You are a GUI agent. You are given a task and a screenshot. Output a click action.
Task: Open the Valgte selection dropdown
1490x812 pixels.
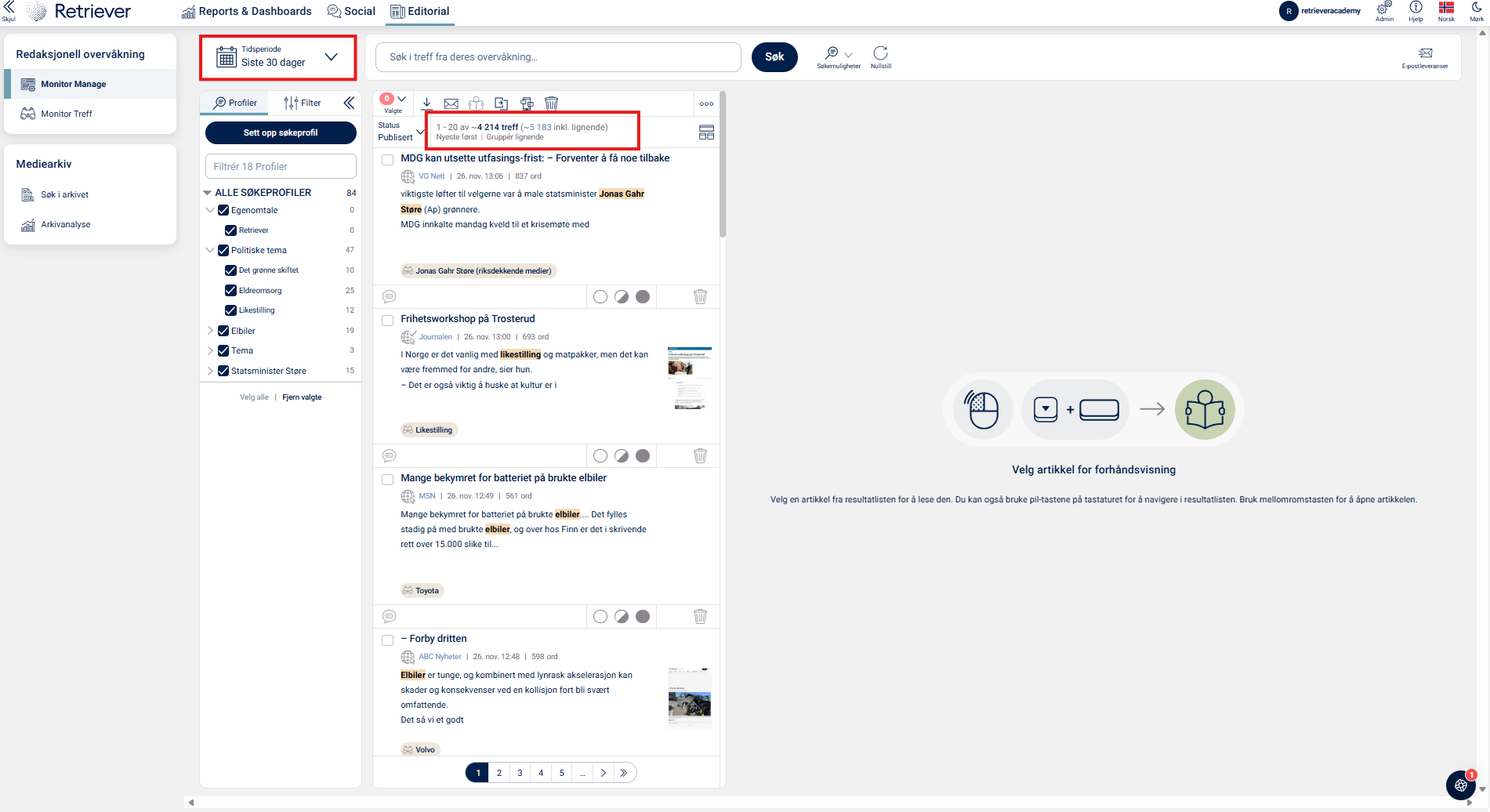click(x=393, y=103)
